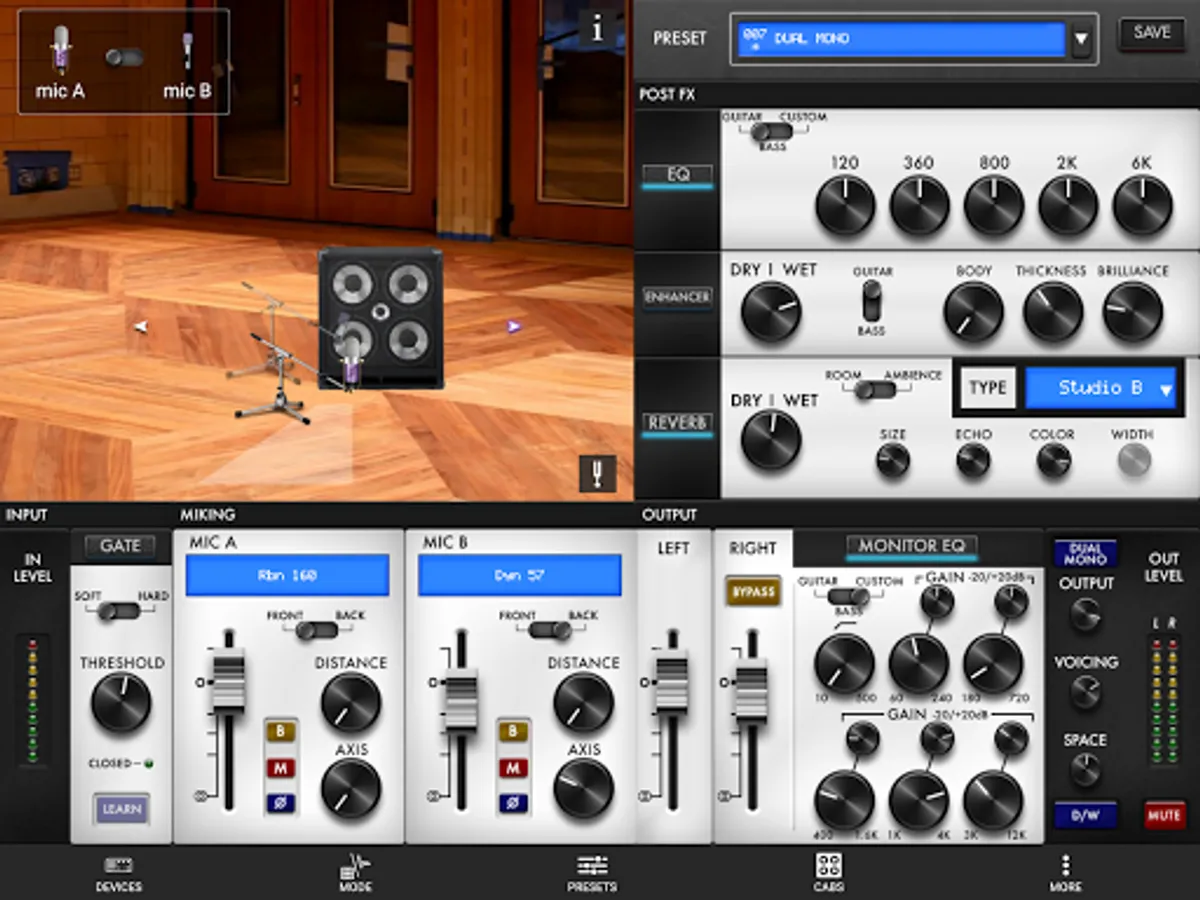Open Cabs in bottom bar
Screen dimensions: 1200x900
(x=828, y=873)
